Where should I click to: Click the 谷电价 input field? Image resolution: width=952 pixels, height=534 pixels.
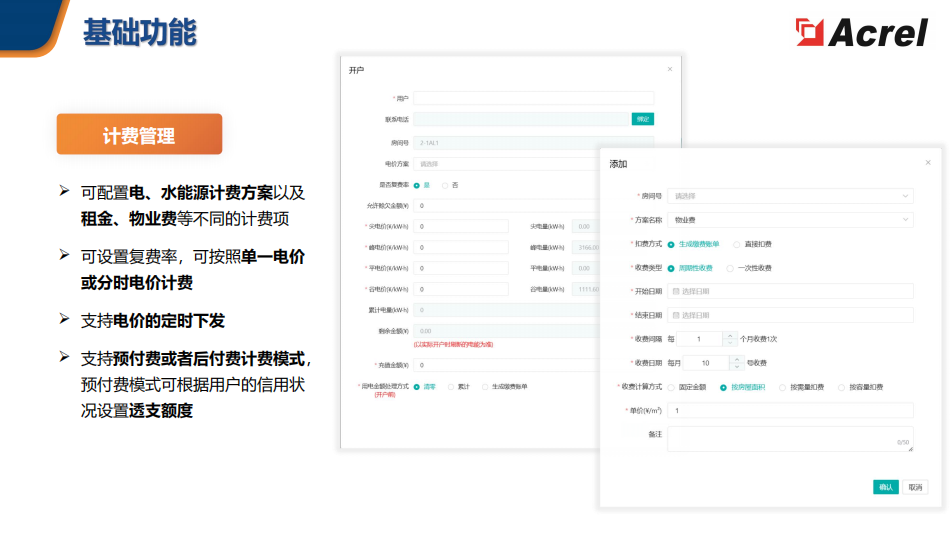point(461,289)
